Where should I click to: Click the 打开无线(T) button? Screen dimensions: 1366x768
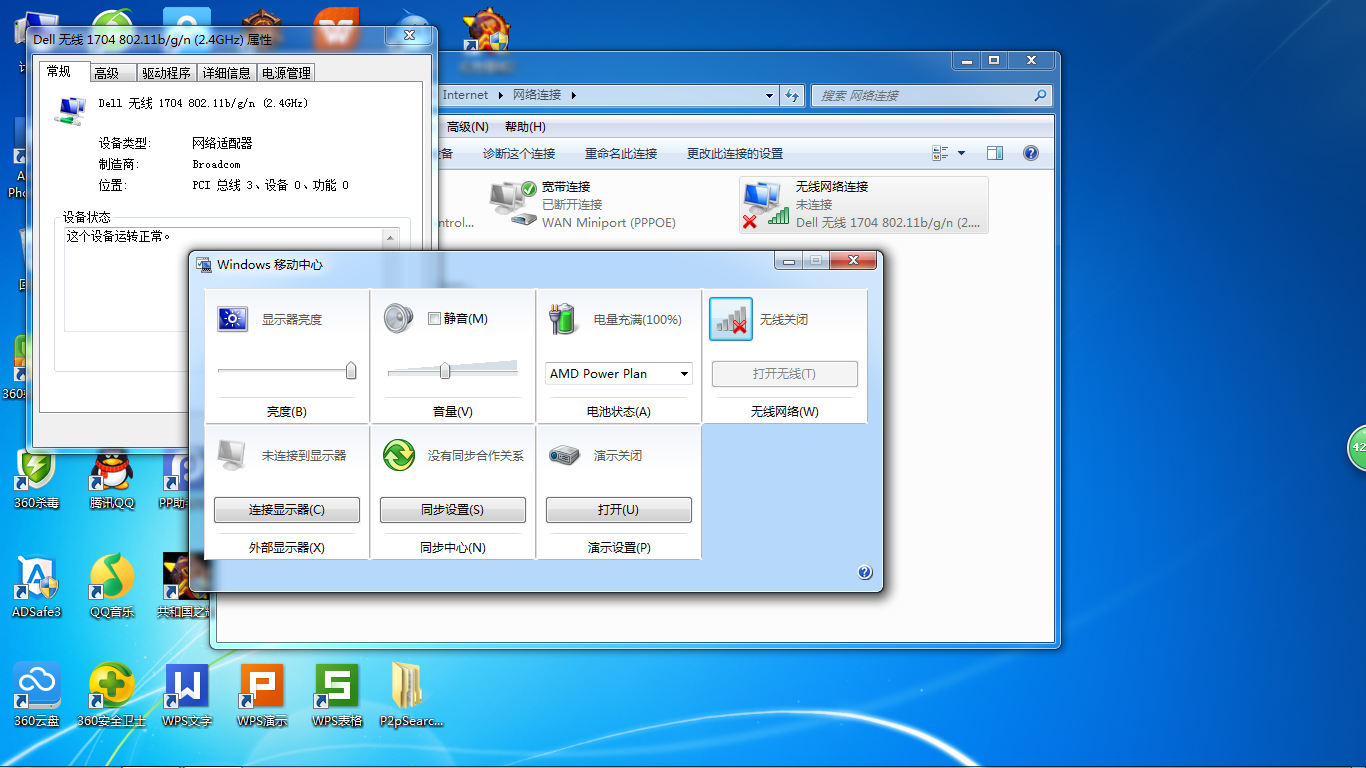[x=785, y=373]
